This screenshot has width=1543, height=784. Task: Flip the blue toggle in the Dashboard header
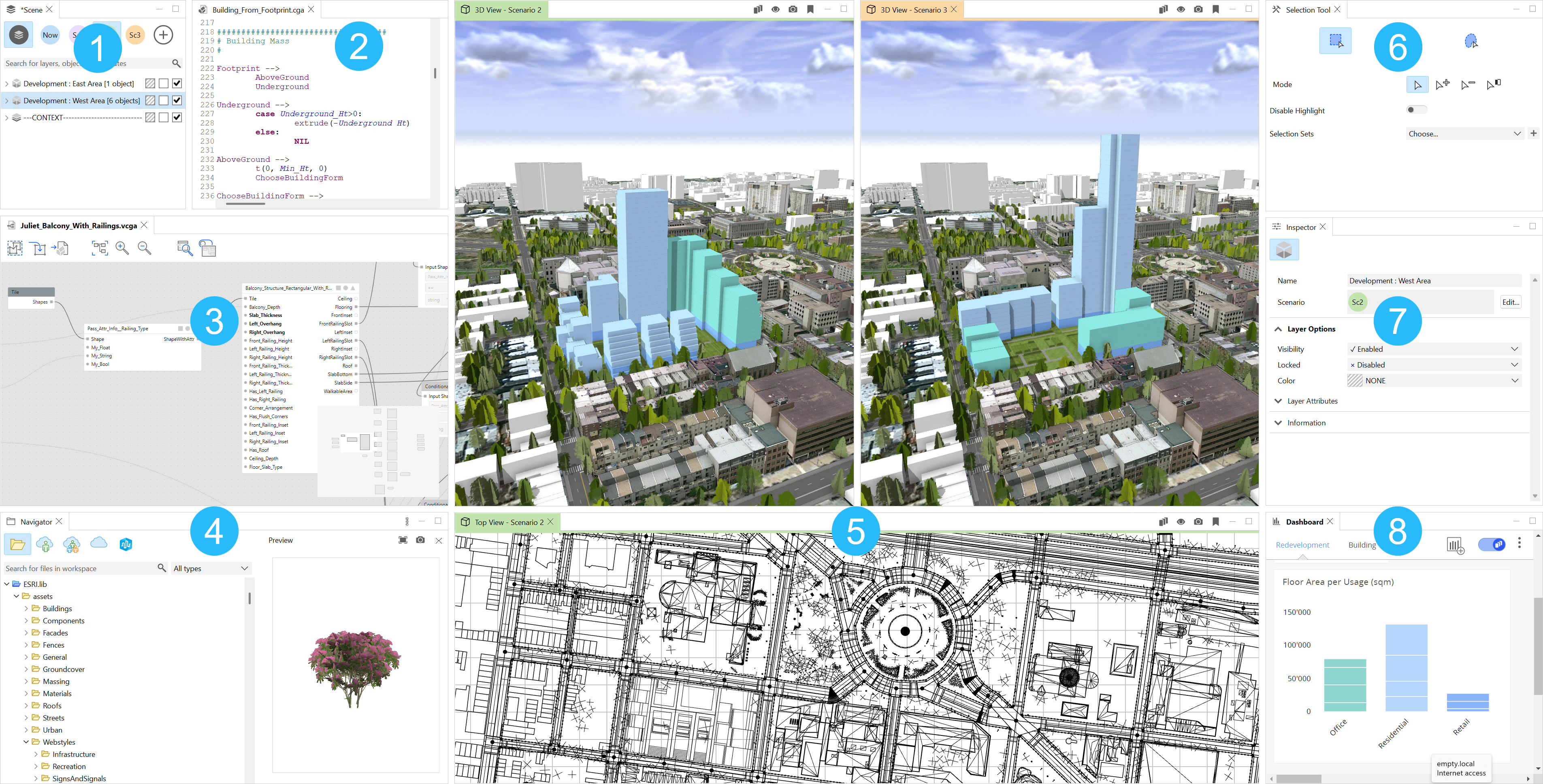click(x=1492, y=545)
